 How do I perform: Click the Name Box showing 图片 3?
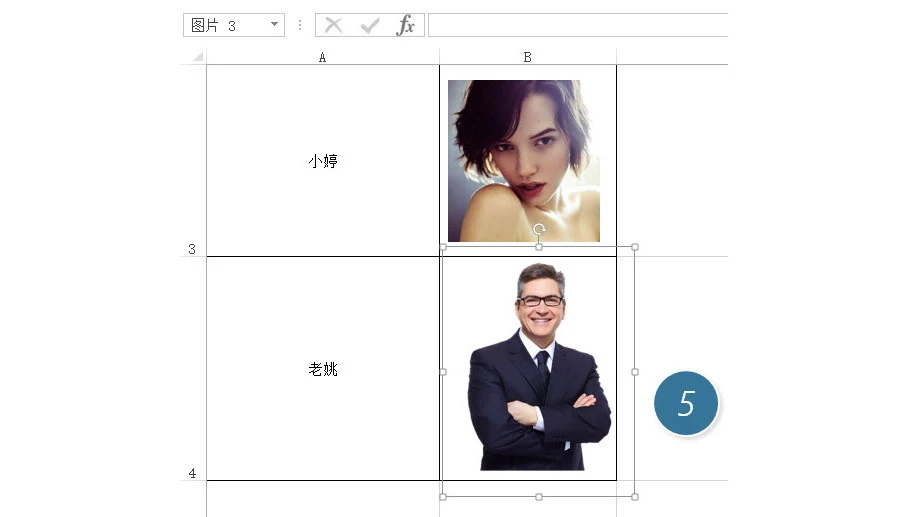click(x=234, y=25)
